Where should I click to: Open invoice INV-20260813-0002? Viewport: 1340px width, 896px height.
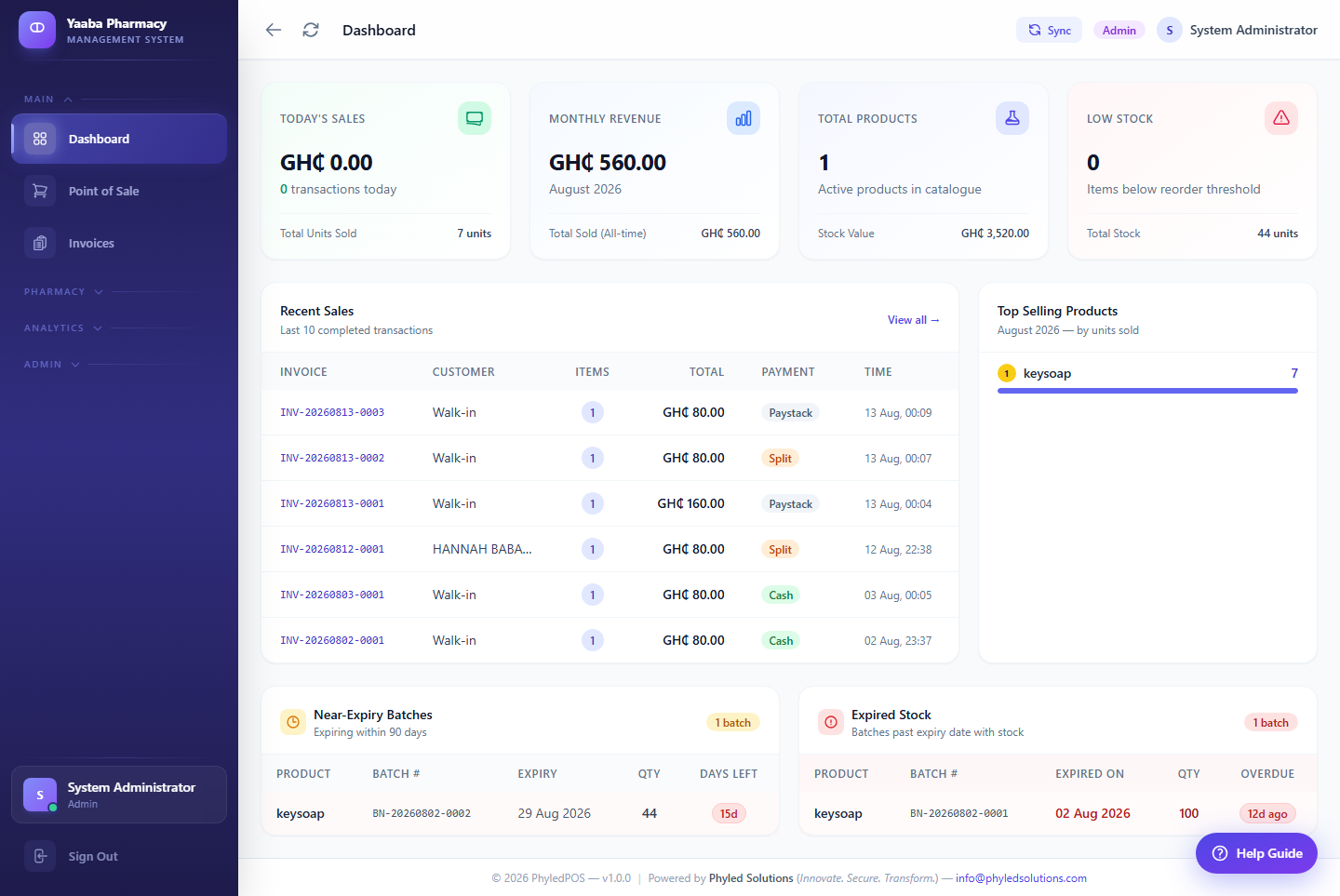pos(332,458)
